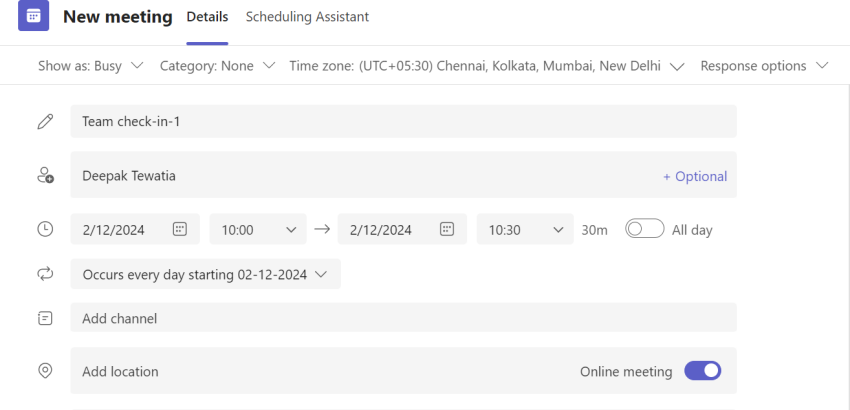Click the clock time icon
Viewport: 850px width, 410px height.
(x=45, y=229)
